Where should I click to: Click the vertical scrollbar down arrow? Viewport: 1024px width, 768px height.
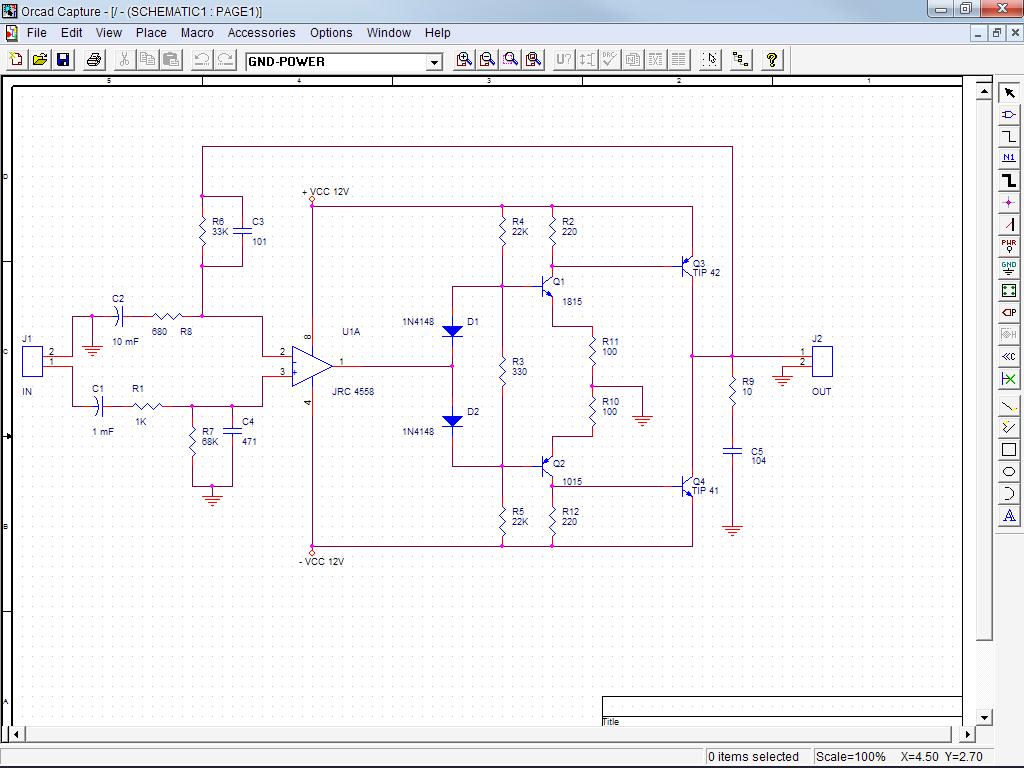[x=984, y=717]
